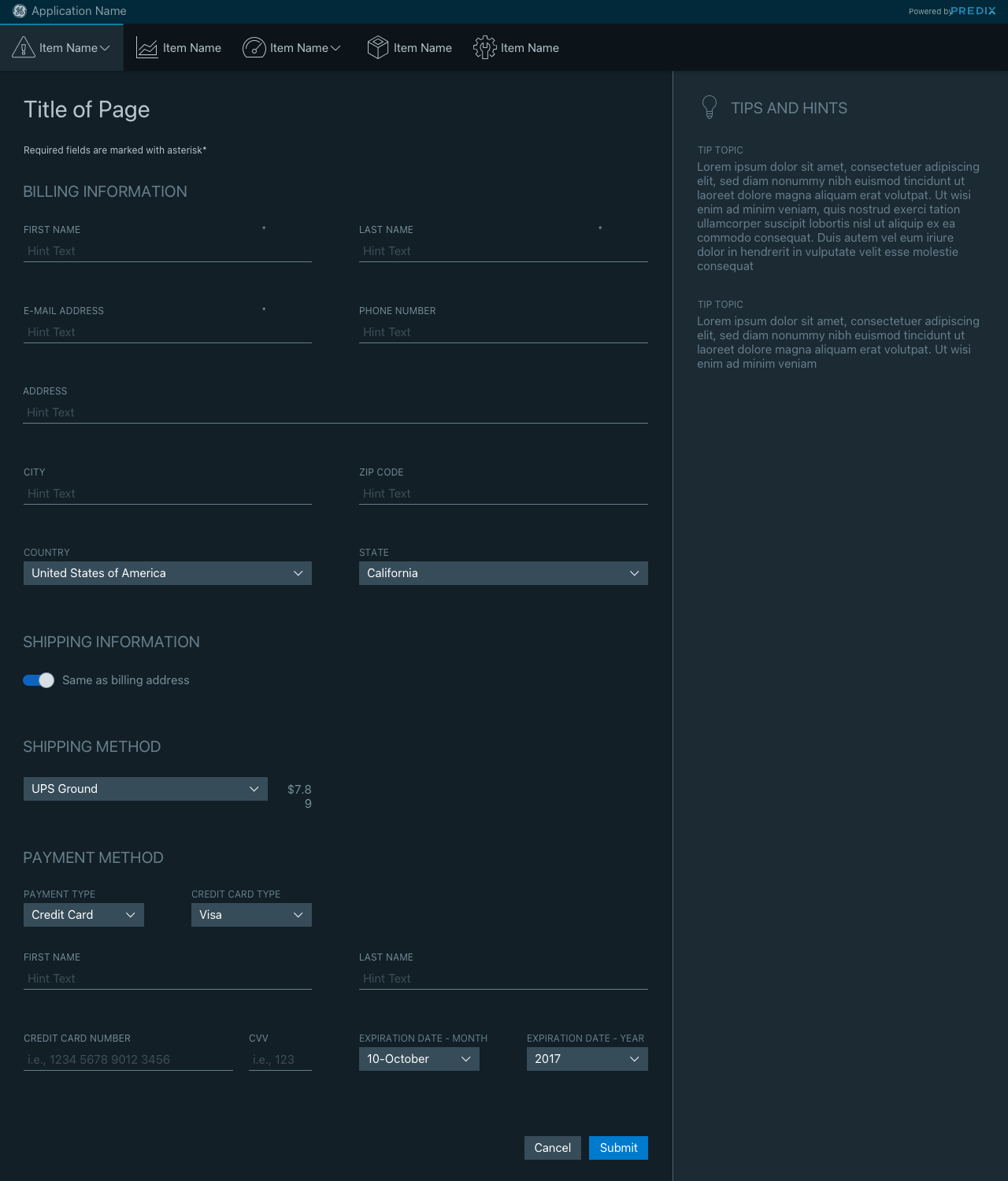Click the alert triangle navigation icon
The width and height of the screenshot is (1008, 1181).
tap(24, 48)
